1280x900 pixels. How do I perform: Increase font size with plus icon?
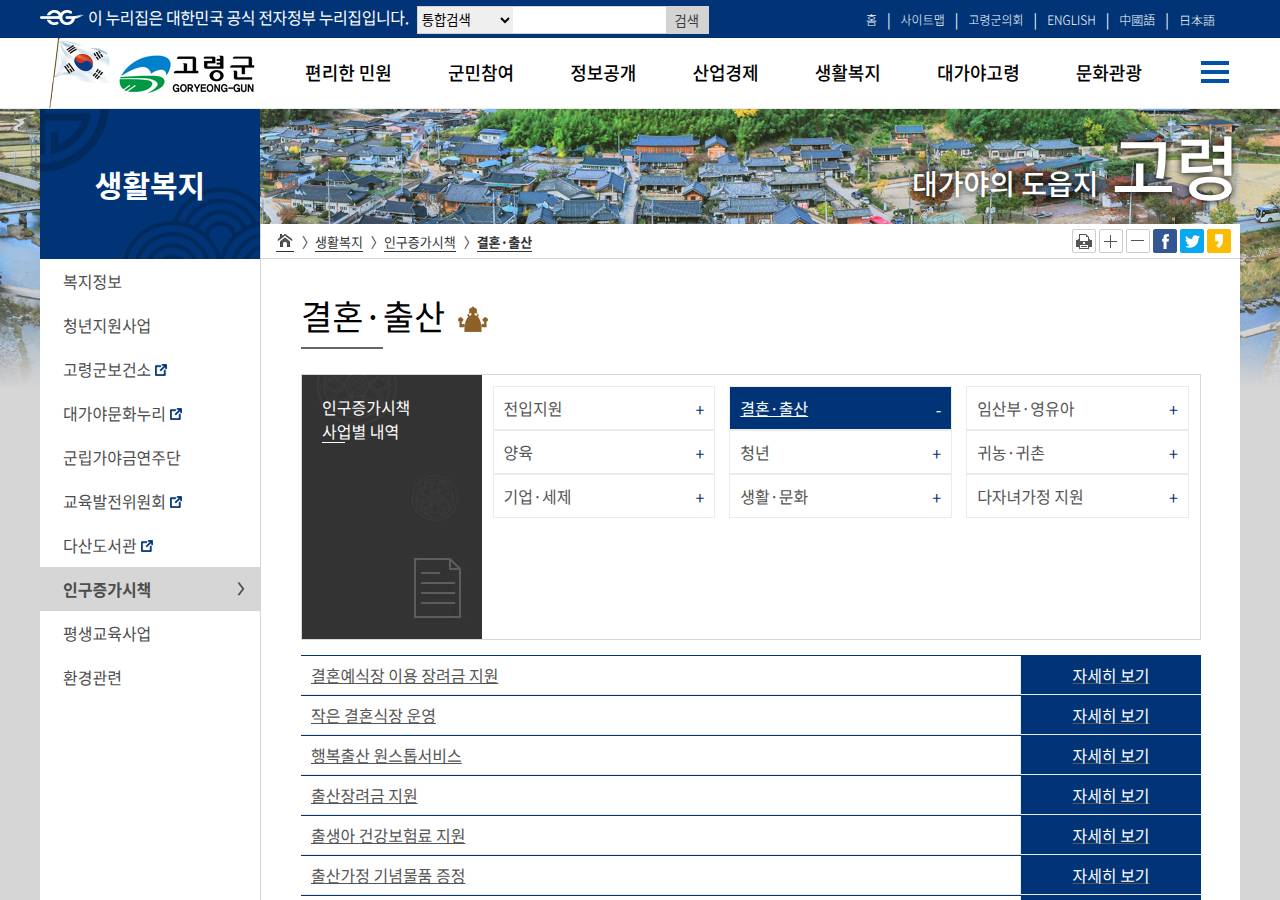(1111, 241)
